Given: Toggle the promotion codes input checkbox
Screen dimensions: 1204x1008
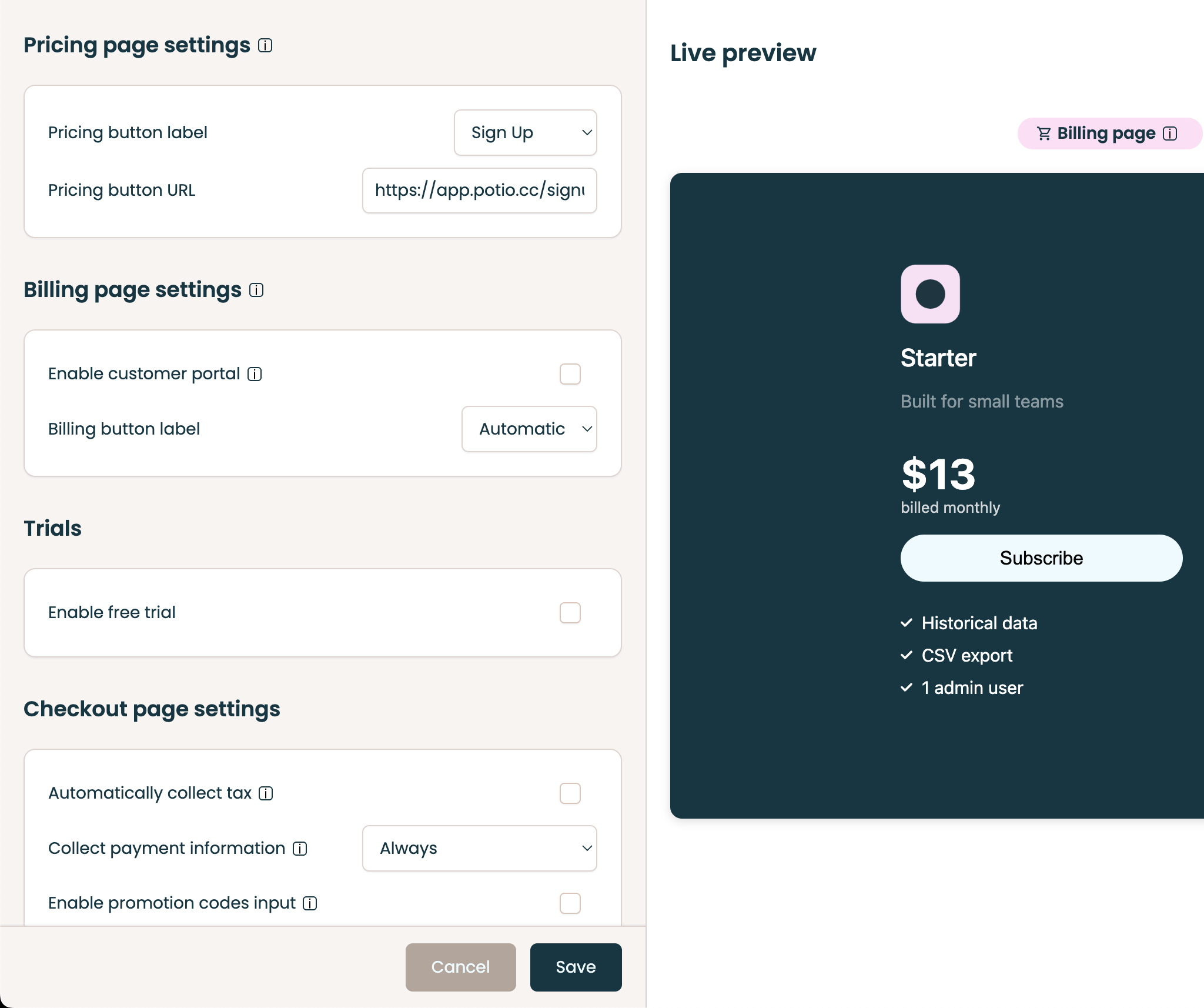Looking at the screenshot, I should 570,903.
